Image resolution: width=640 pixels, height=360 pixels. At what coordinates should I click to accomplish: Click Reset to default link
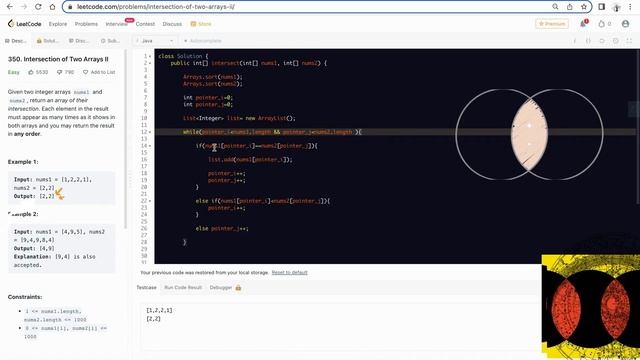pos(289,273)
